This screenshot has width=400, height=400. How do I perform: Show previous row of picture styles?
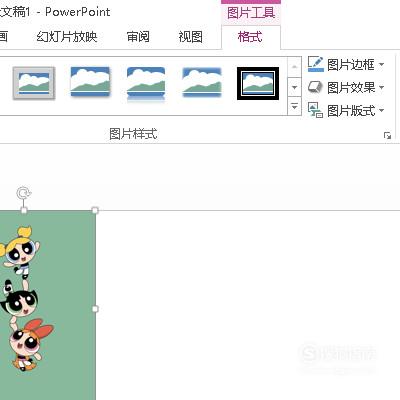point(294,67)
